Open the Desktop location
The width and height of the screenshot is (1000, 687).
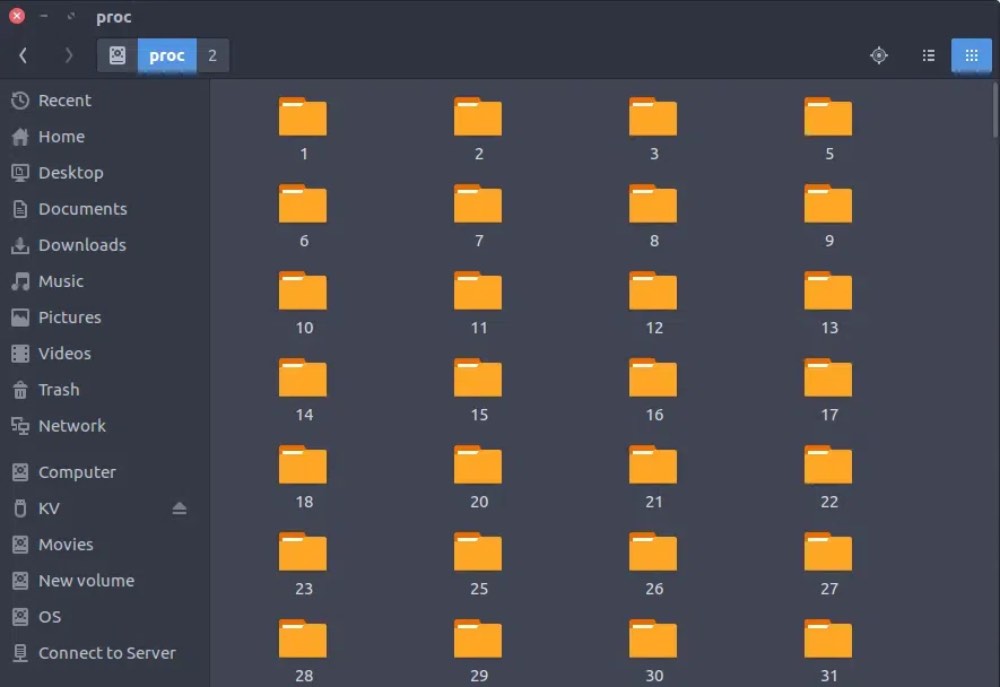point(69,172)
